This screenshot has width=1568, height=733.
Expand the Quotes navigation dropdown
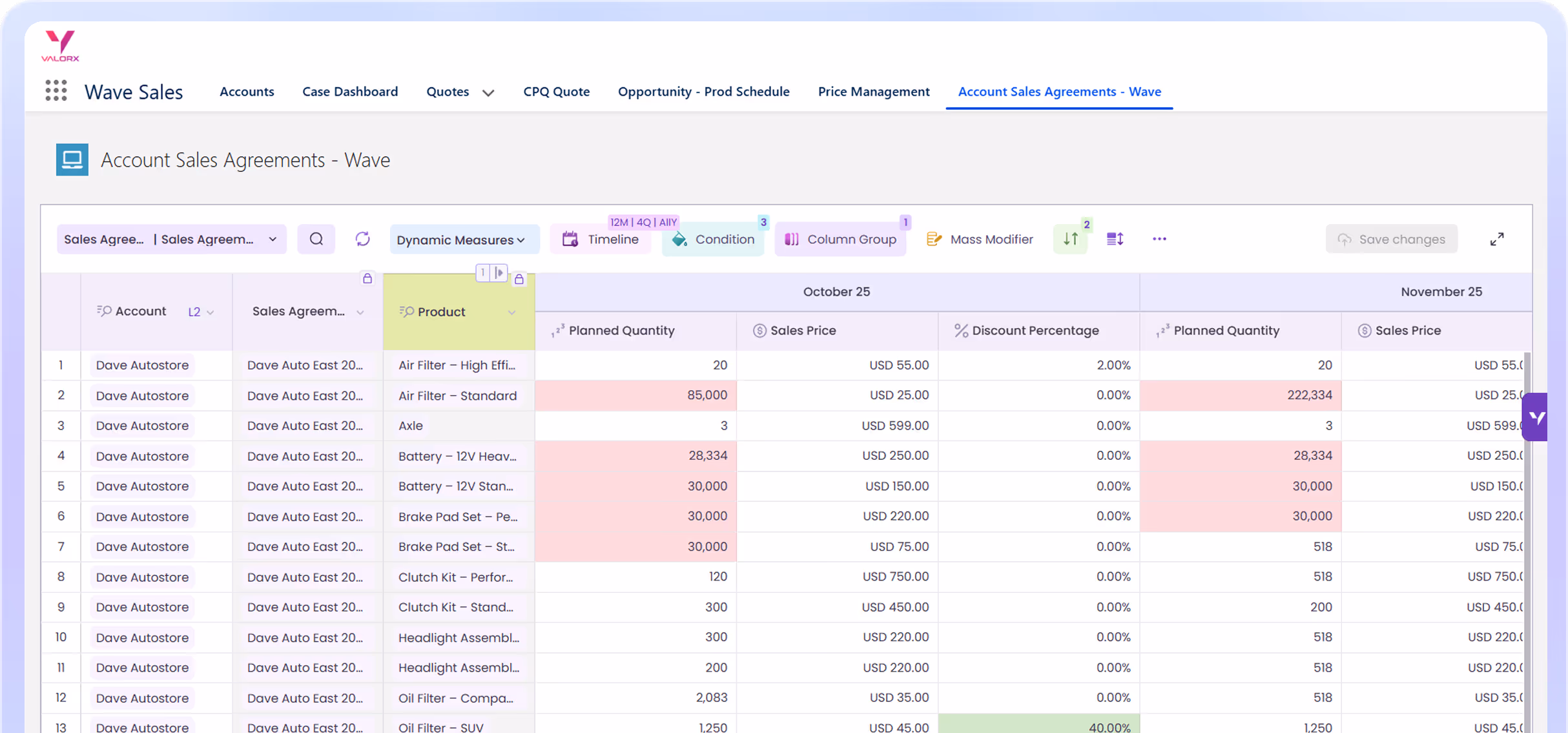click(489, 92)
